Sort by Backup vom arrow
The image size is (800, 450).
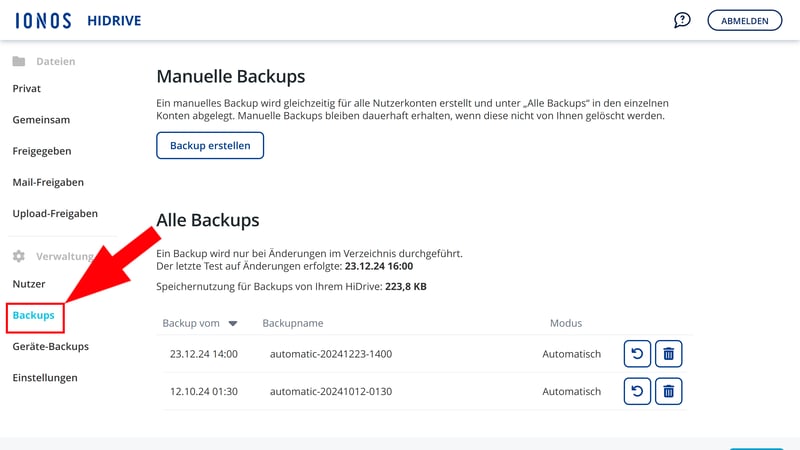point(233,324)
